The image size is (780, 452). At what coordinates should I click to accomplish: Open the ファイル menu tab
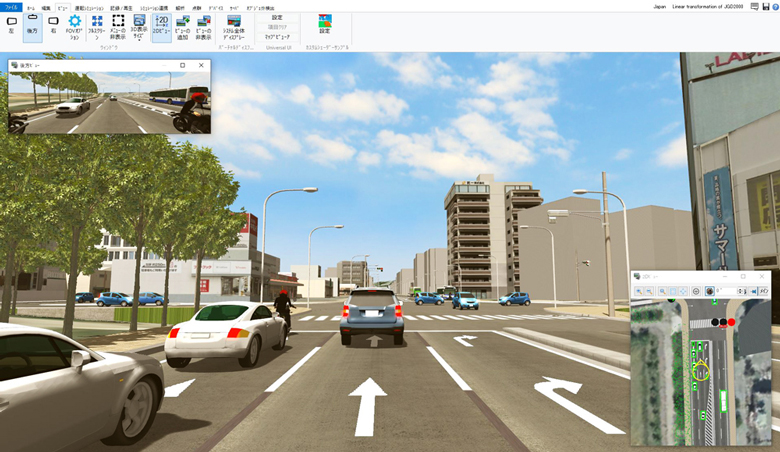click(11, 7)
